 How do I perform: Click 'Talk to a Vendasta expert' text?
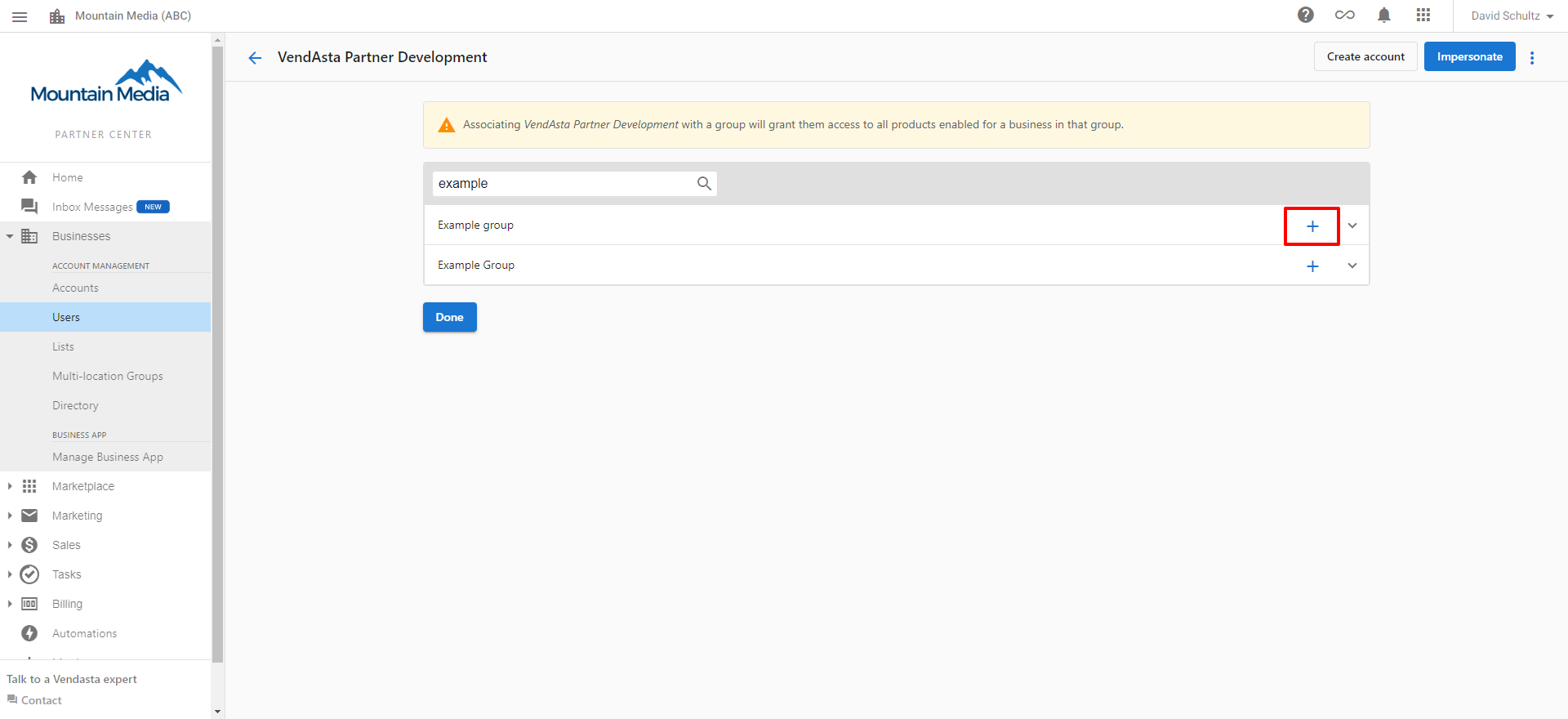(72, 679)
